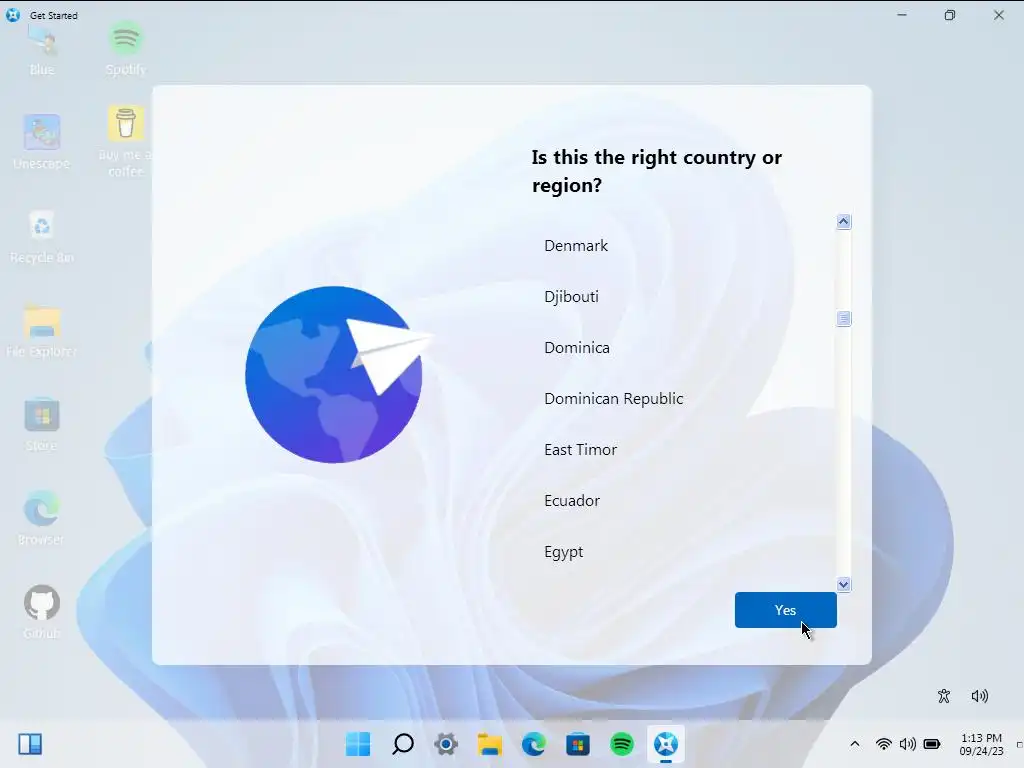Click the scrollbar down arrow
The image size is (1024, 768).
[843, 584]
